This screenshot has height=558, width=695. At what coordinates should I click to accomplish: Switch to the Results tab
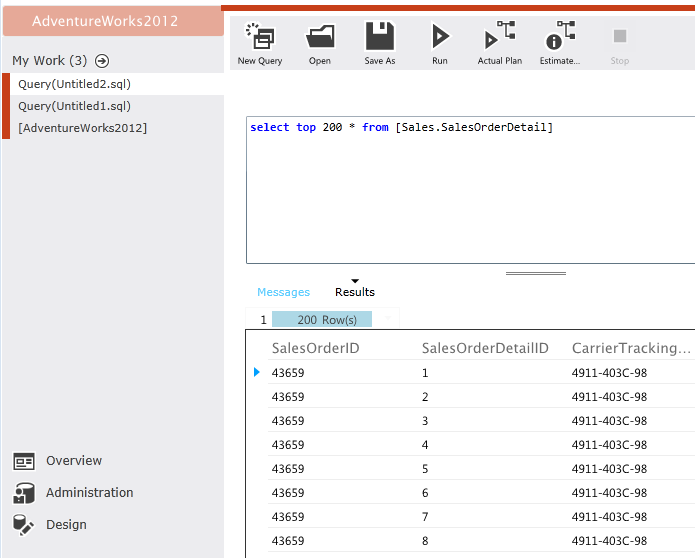[x=355, y=292]
